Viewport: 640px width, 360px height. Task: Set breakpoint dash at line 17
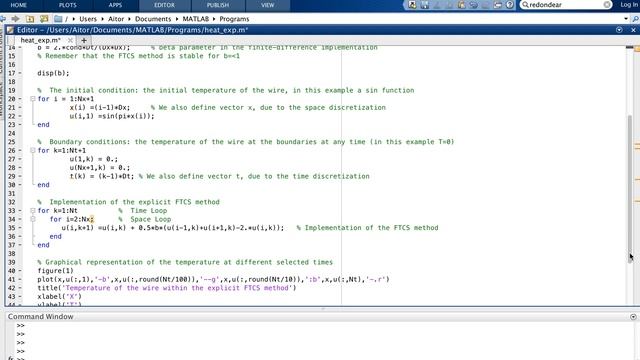tap(20, 73)
